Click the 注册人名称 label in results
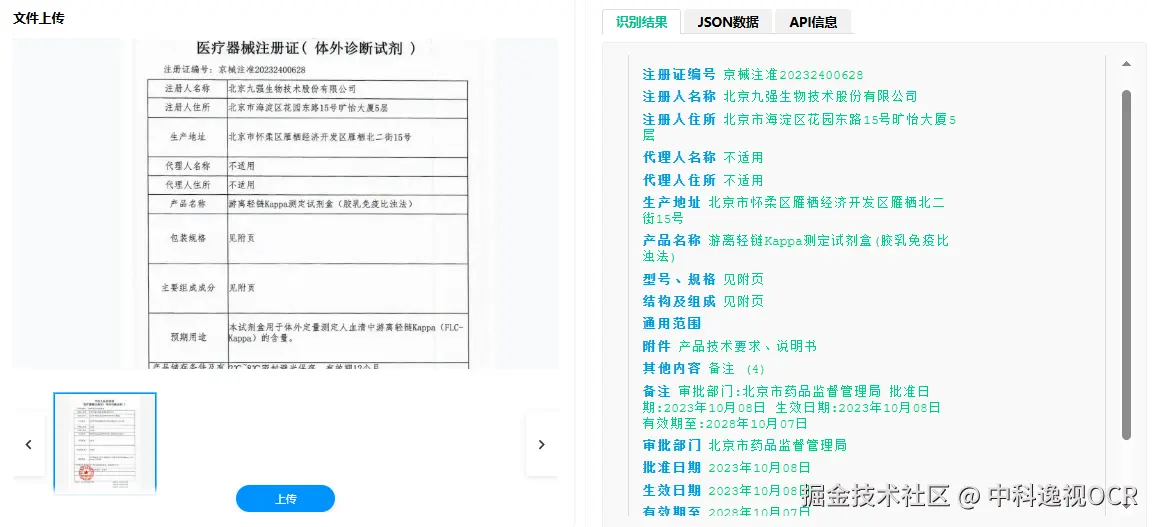This screenshot has width=1155, height=527. [x=679, y=97]
